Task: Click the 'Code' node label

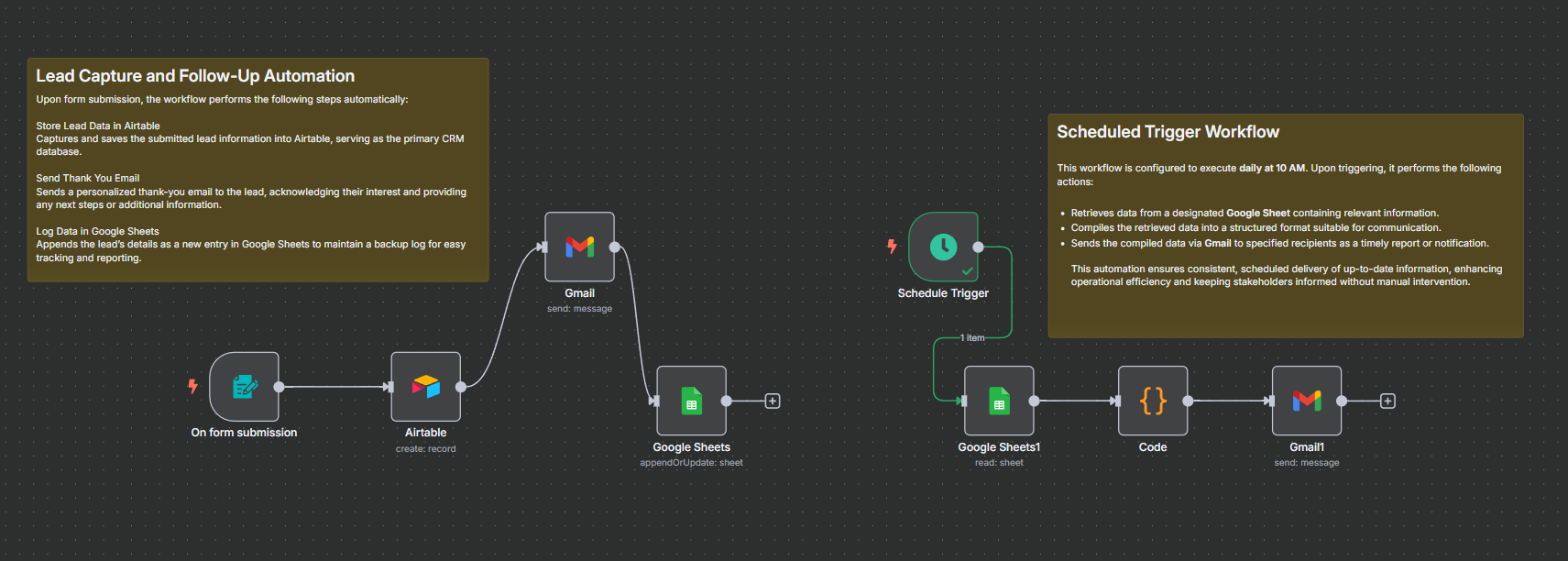Action: [x=1153, y=447]
